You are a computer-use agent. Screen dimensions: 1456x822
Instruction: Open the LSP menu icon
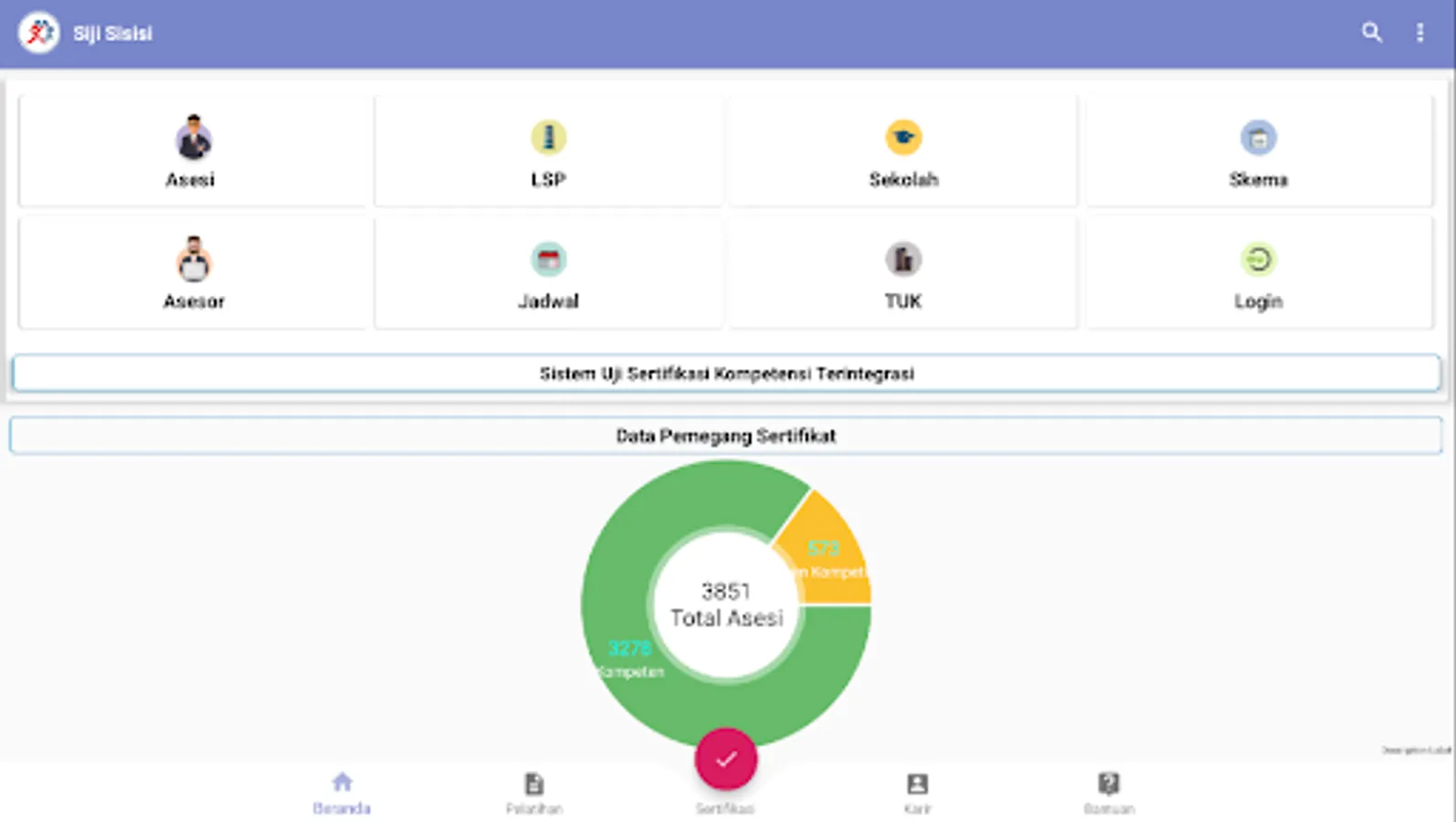pyautogui.click(x=548, y=137)
